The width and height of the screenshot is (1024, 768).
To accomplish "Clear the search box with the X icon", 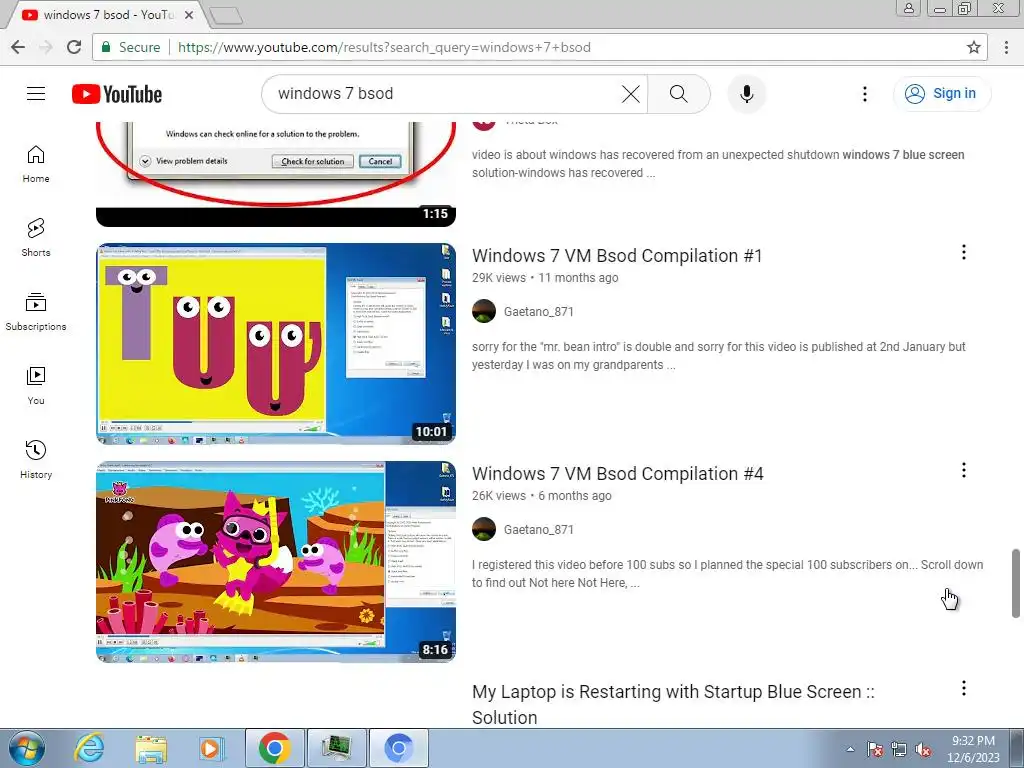I will (630, 94).
